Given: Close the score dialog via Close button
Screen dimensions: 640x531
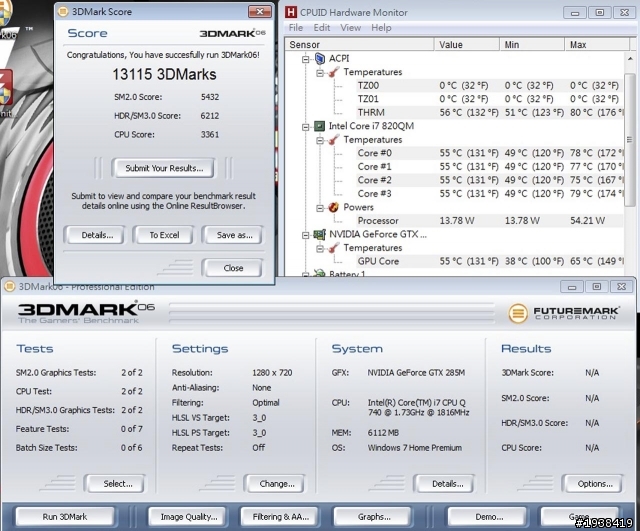Looking at the screenshot, I should pyautogui.click(x=233, y=268).
